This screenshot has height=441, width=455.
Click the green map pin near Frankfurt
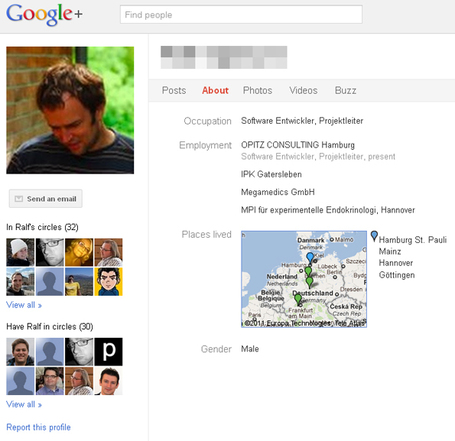pos(298,299)
